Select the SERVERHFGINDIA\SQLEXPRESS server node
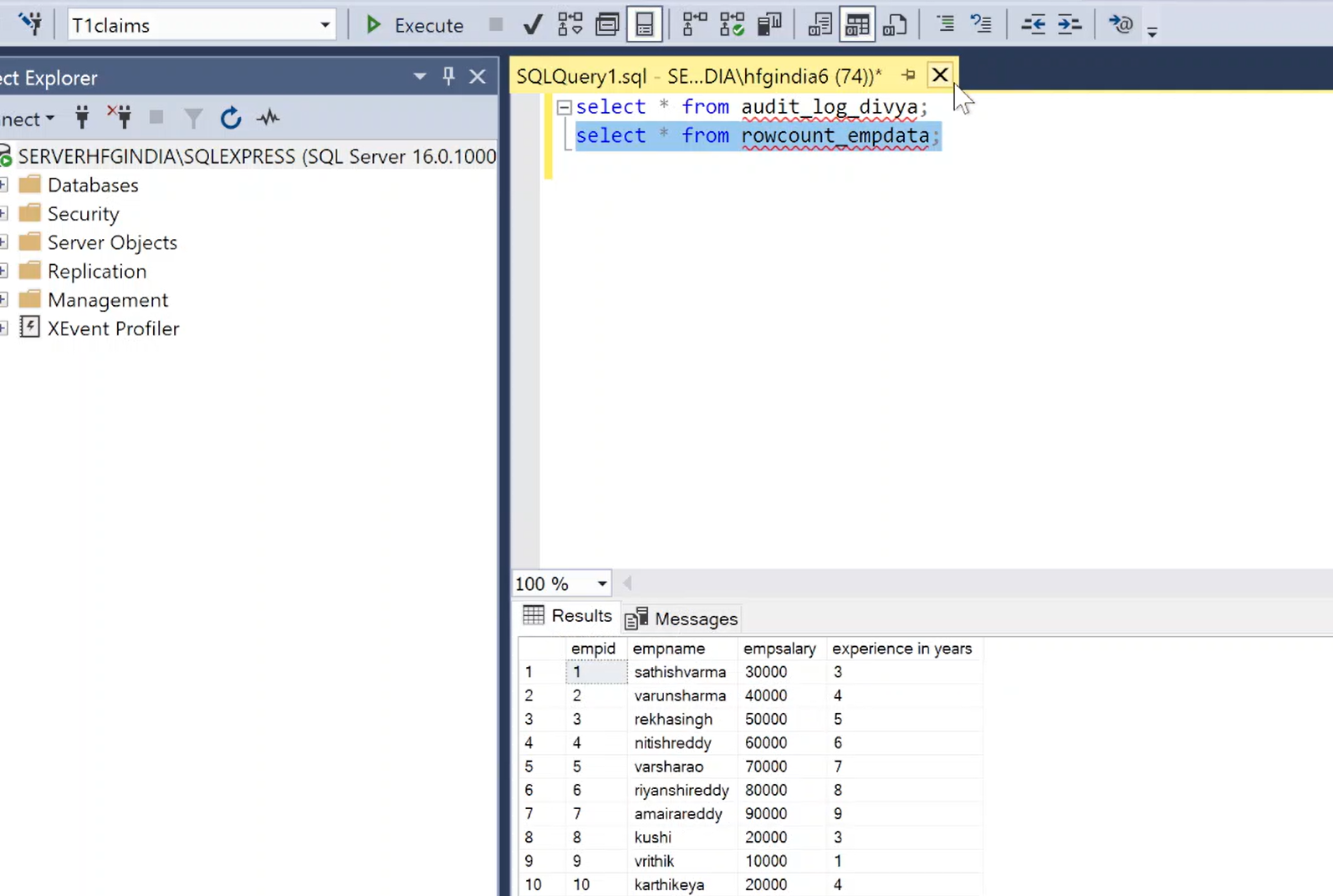The width and height of the screenshot is (1333, 896). 257,156
